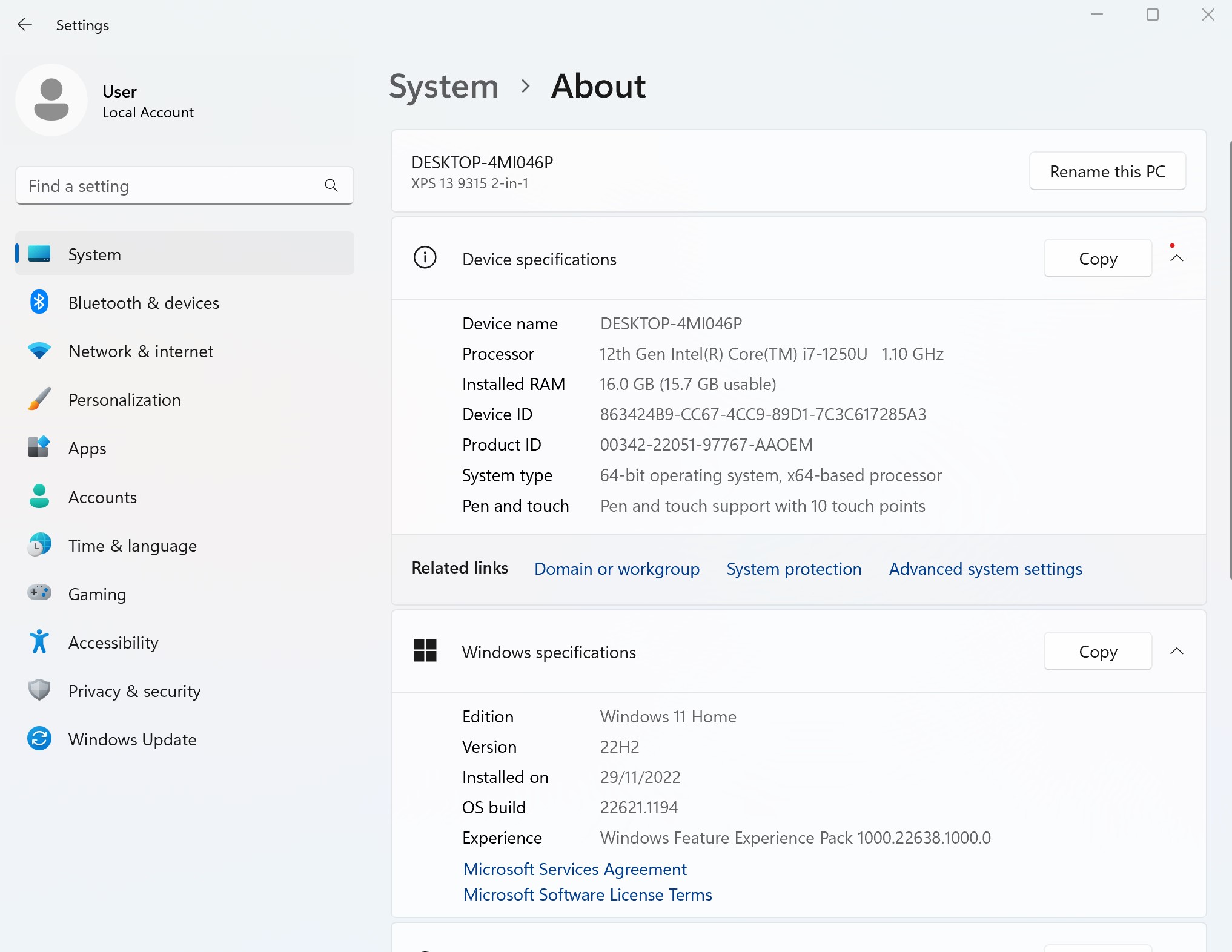The width and height of the screenshot is (1232, 952).
Task: Open Windows Update page
Action: click(185, 738)
